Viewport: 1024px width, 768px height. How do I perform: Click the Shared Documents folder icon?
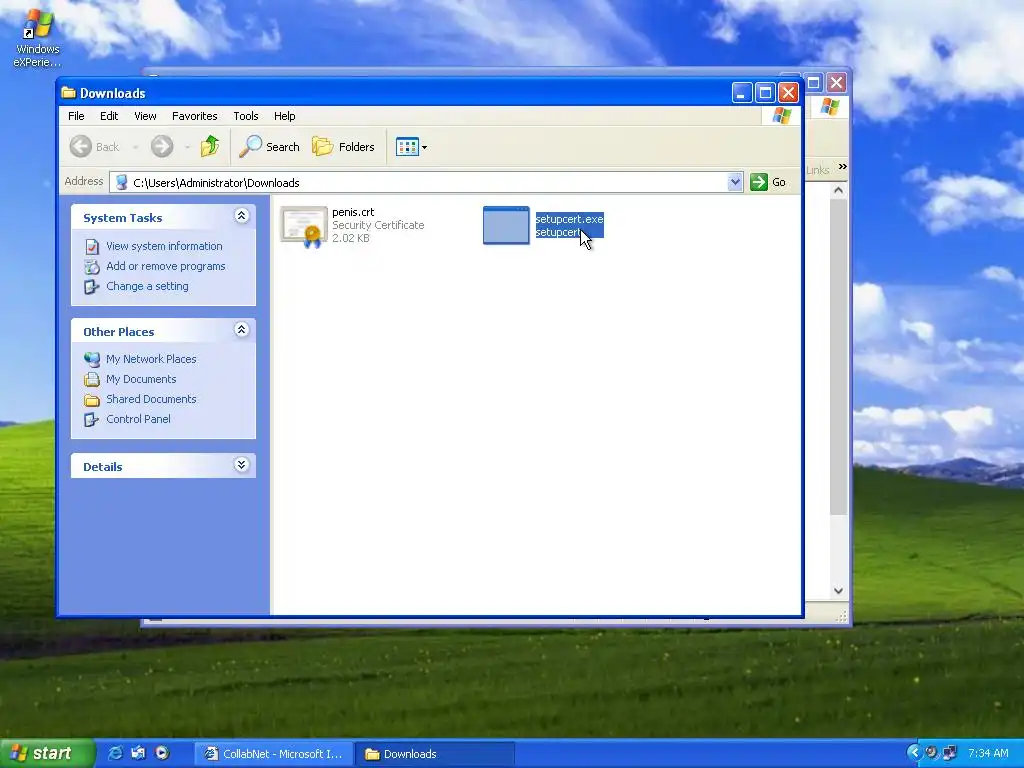click(92, 400)
